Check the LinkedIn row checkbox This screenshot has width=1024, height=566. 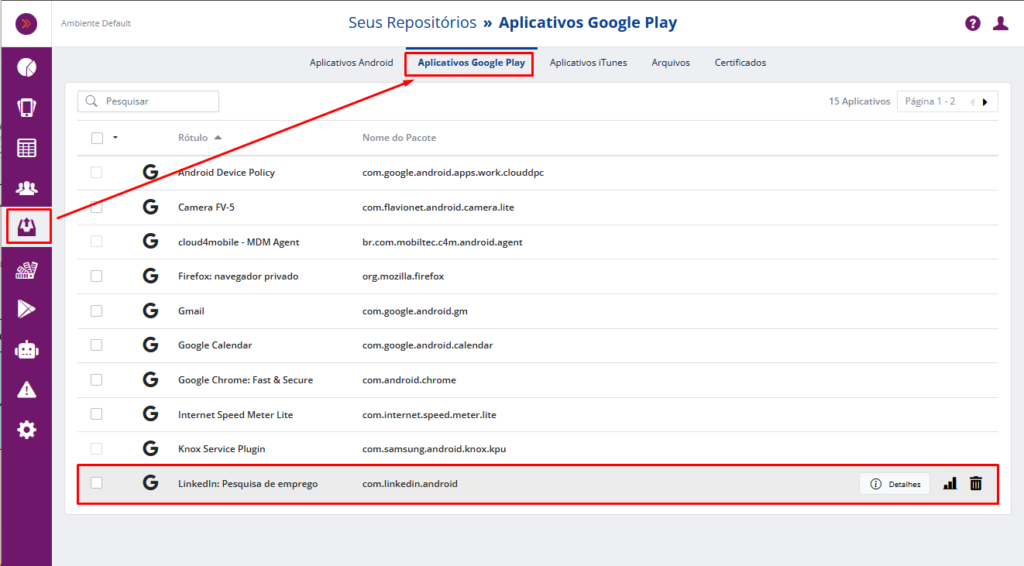pos(97,483)
